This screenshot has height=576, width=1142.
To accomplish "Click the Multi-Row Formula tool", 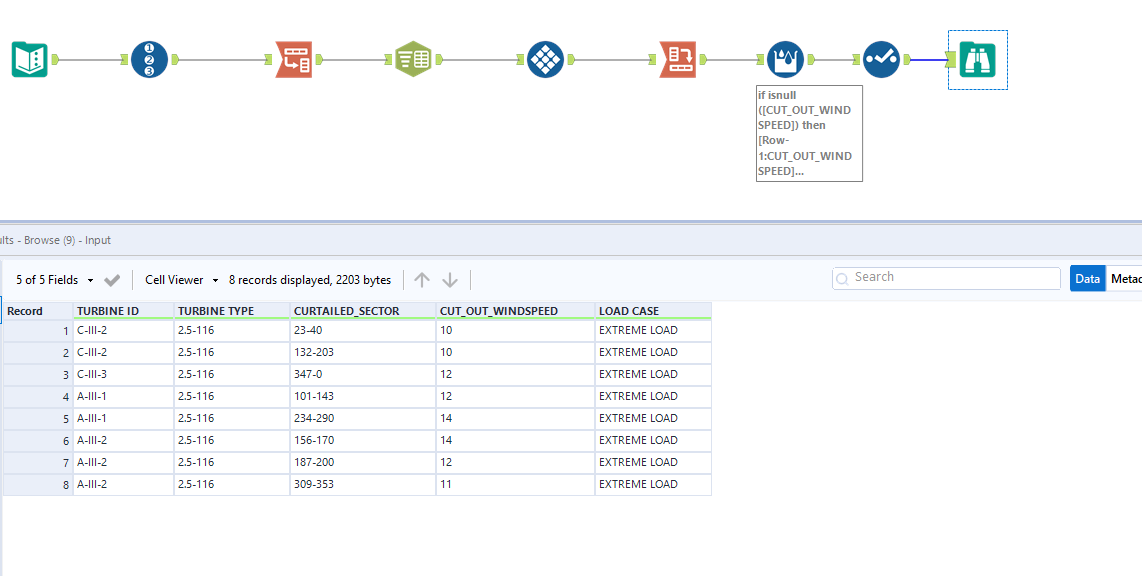I will [x=785, y=58].
